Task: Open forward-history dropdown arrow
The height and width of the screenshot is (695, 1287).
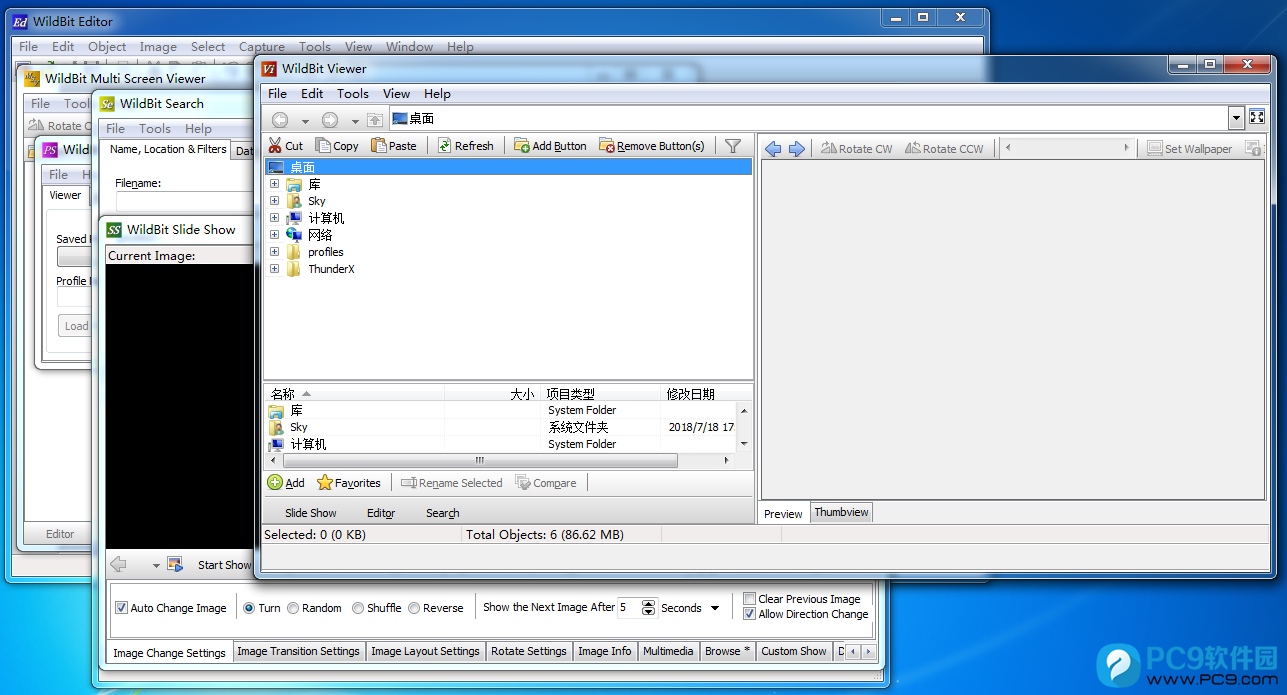Action: [x=355, y=121]
